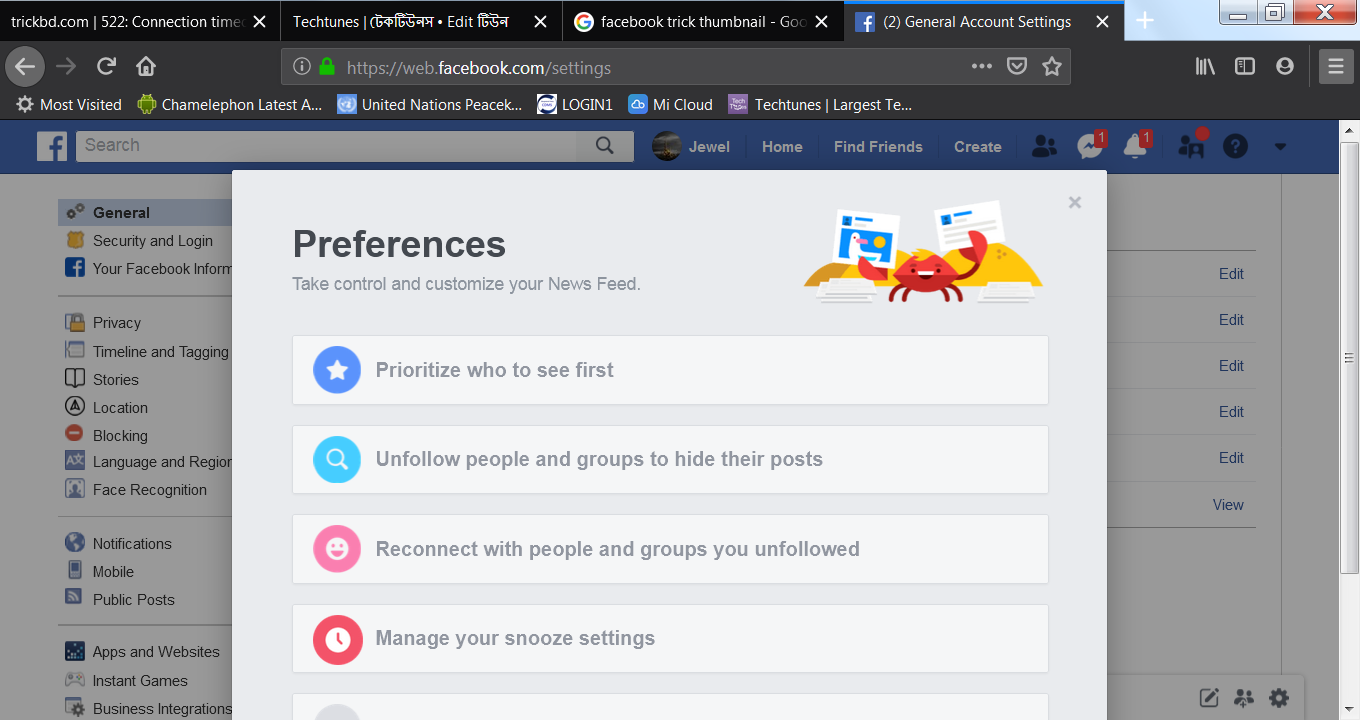Close the Preferences dialog
The image size is (1360, 720).
tap(1074, 203)
